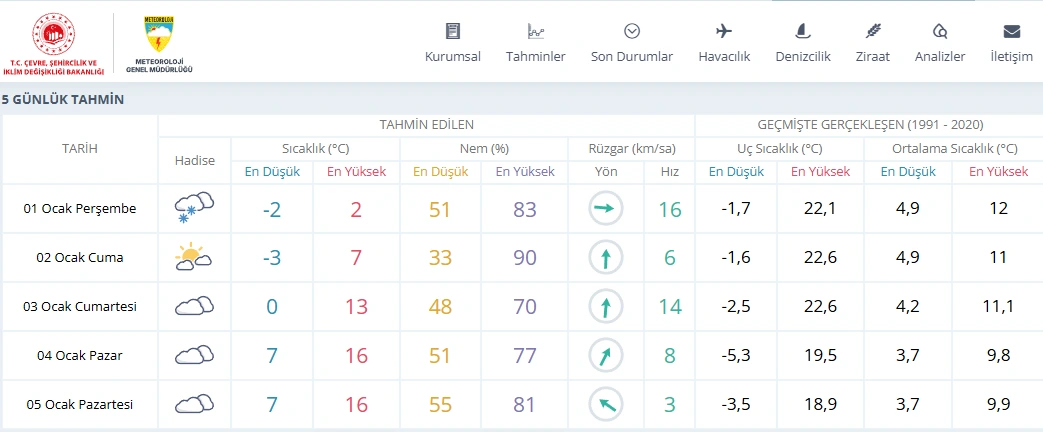Click low temperature -3 for 02 Ocak
Viewport: 1043px width, 432px height.
[x=273, y=258]
